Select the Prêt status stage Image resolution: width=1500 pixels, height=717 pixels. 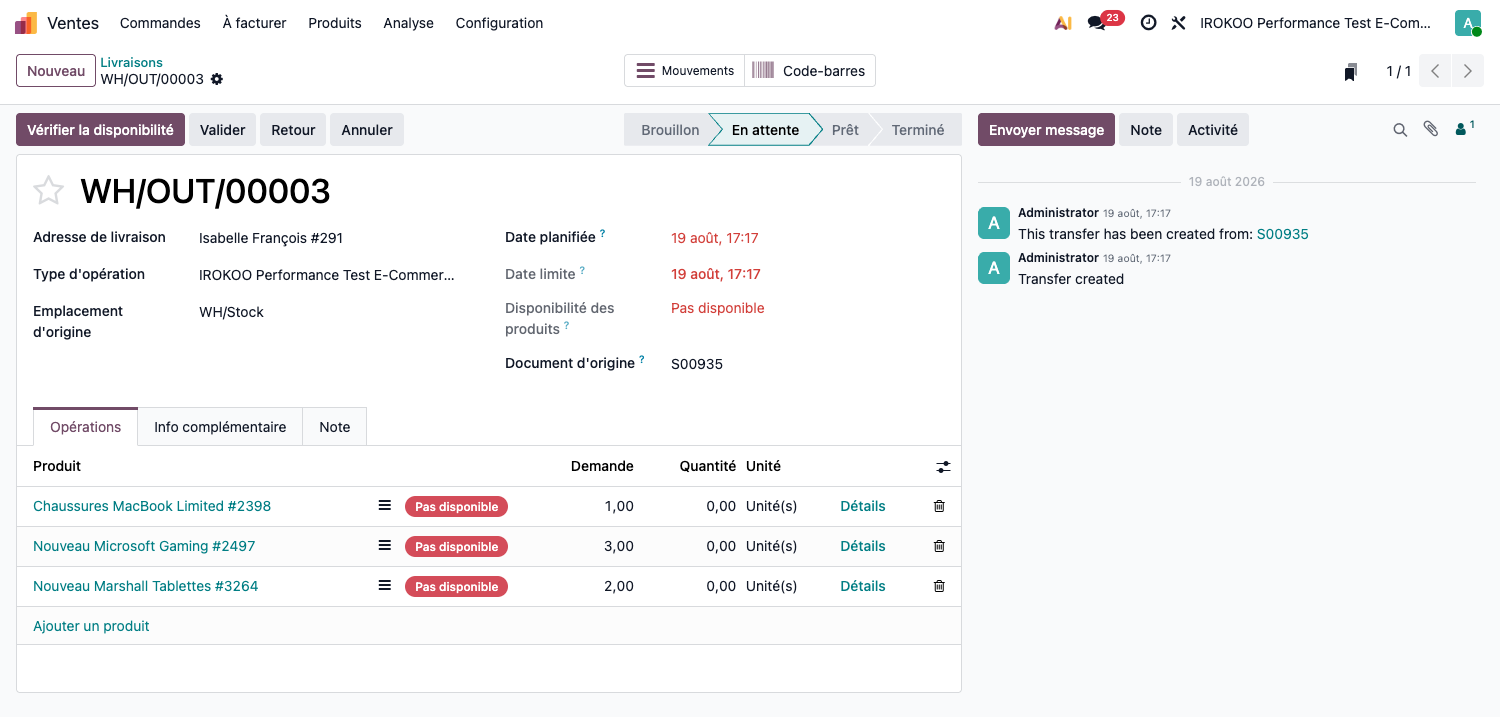[x=845, y=130]
